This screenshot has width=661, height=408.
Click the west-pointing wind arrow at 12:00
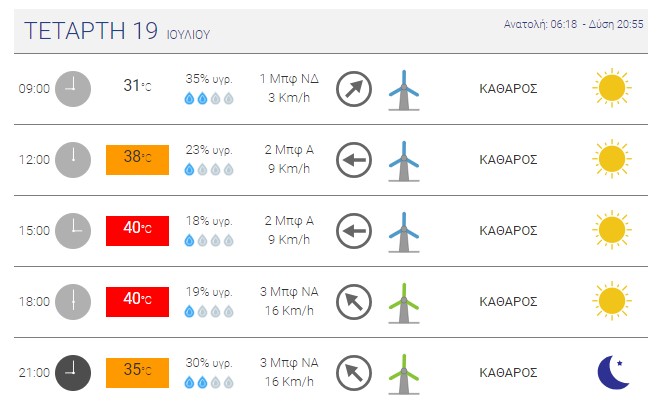point(354,160)
